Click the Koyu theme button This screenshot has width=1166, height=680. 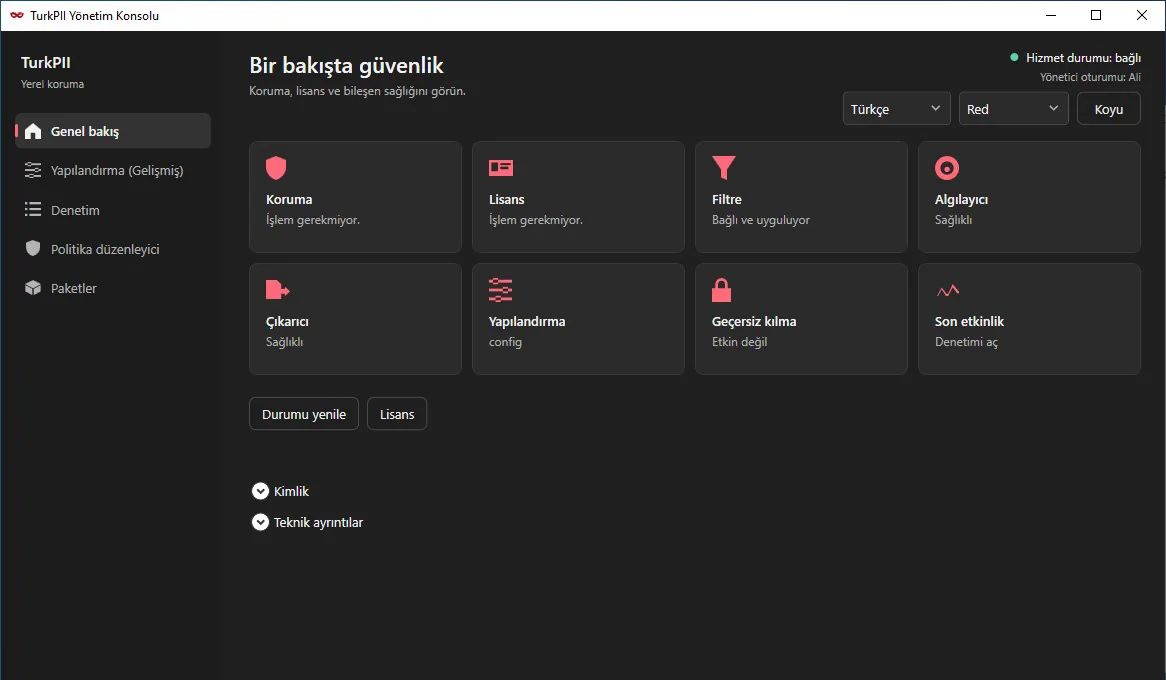tap(1108, 109)
